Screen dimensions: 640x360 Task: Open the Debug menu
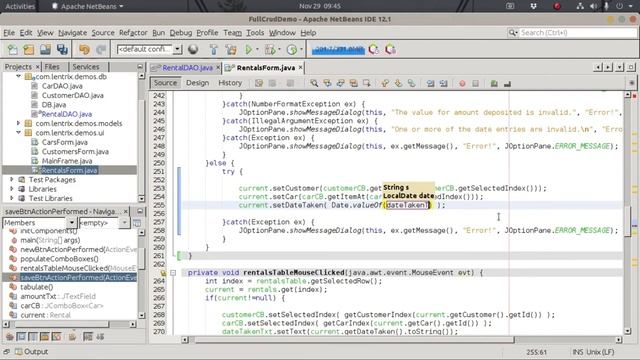point(181,33)
